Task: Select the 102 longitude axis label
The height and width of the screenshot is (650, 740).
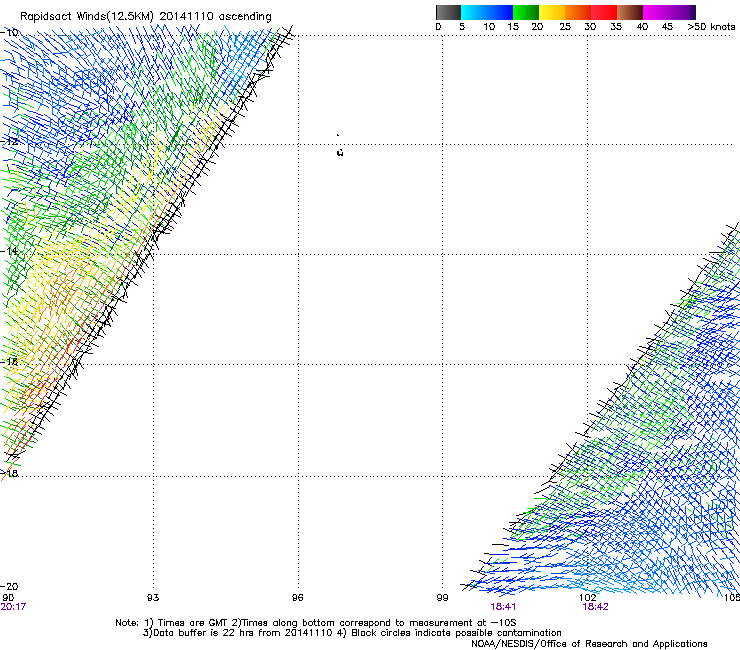Action: (587, 598)
